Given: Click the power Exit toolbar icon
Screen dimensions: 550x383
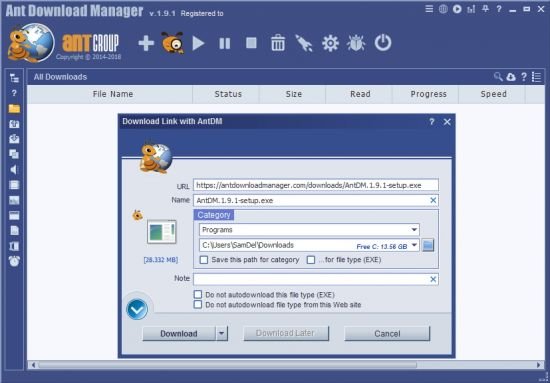Looking at the screenshot, I should coord(383,43).
